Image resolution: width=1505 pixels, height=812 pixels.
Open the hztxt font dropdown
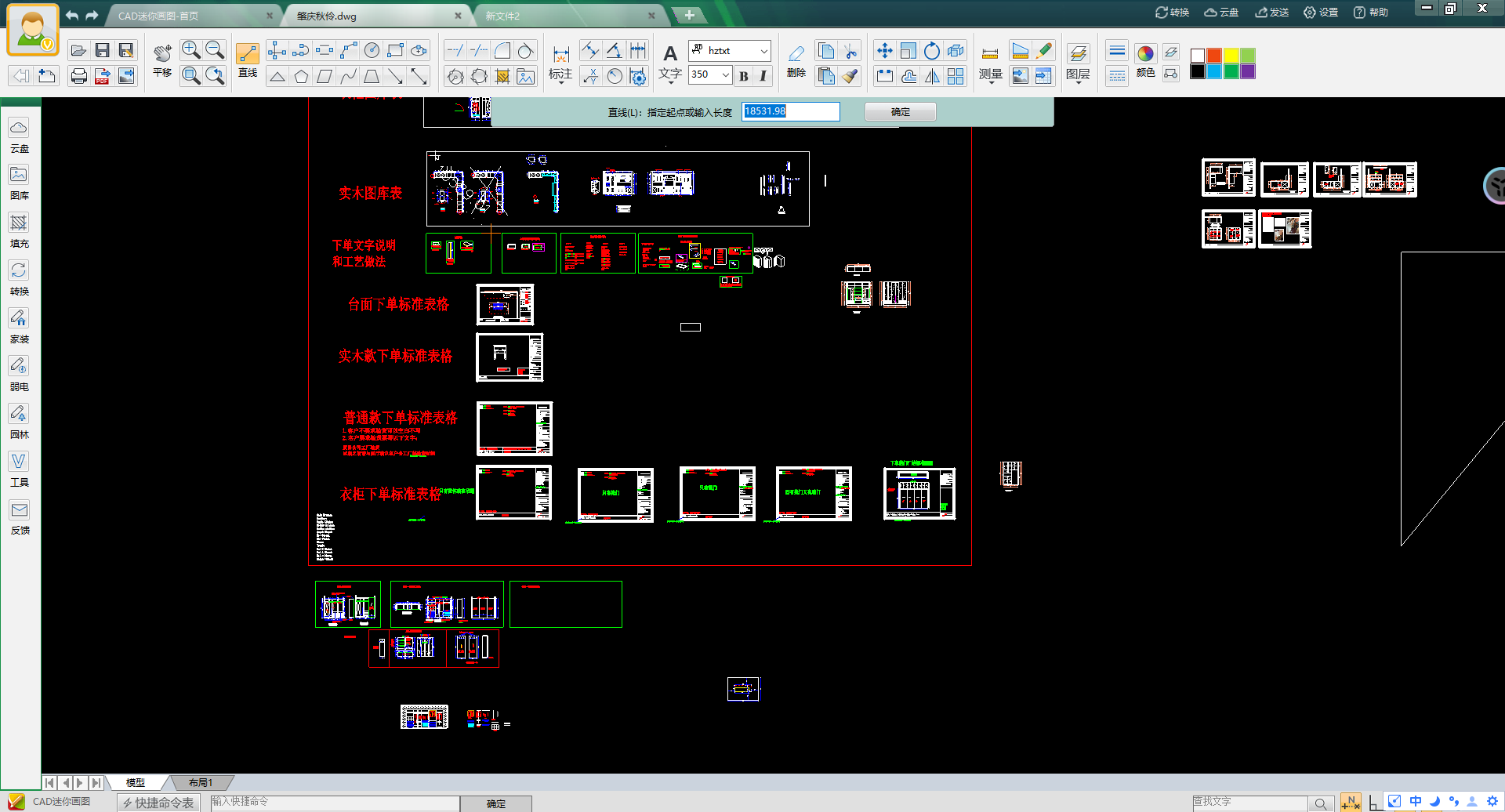[x=763, y=51]
